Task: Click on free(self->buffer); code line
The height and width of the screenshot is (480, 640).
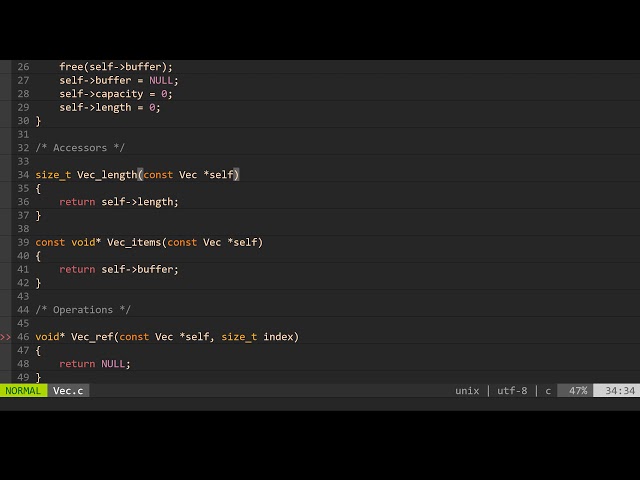Action: coord(116,67)
